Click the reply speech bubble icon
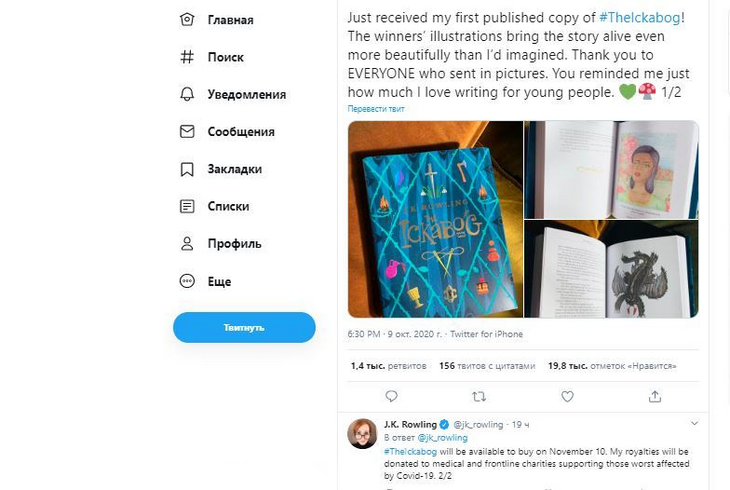Screen dimensions: 730x490 pos(391,397)
